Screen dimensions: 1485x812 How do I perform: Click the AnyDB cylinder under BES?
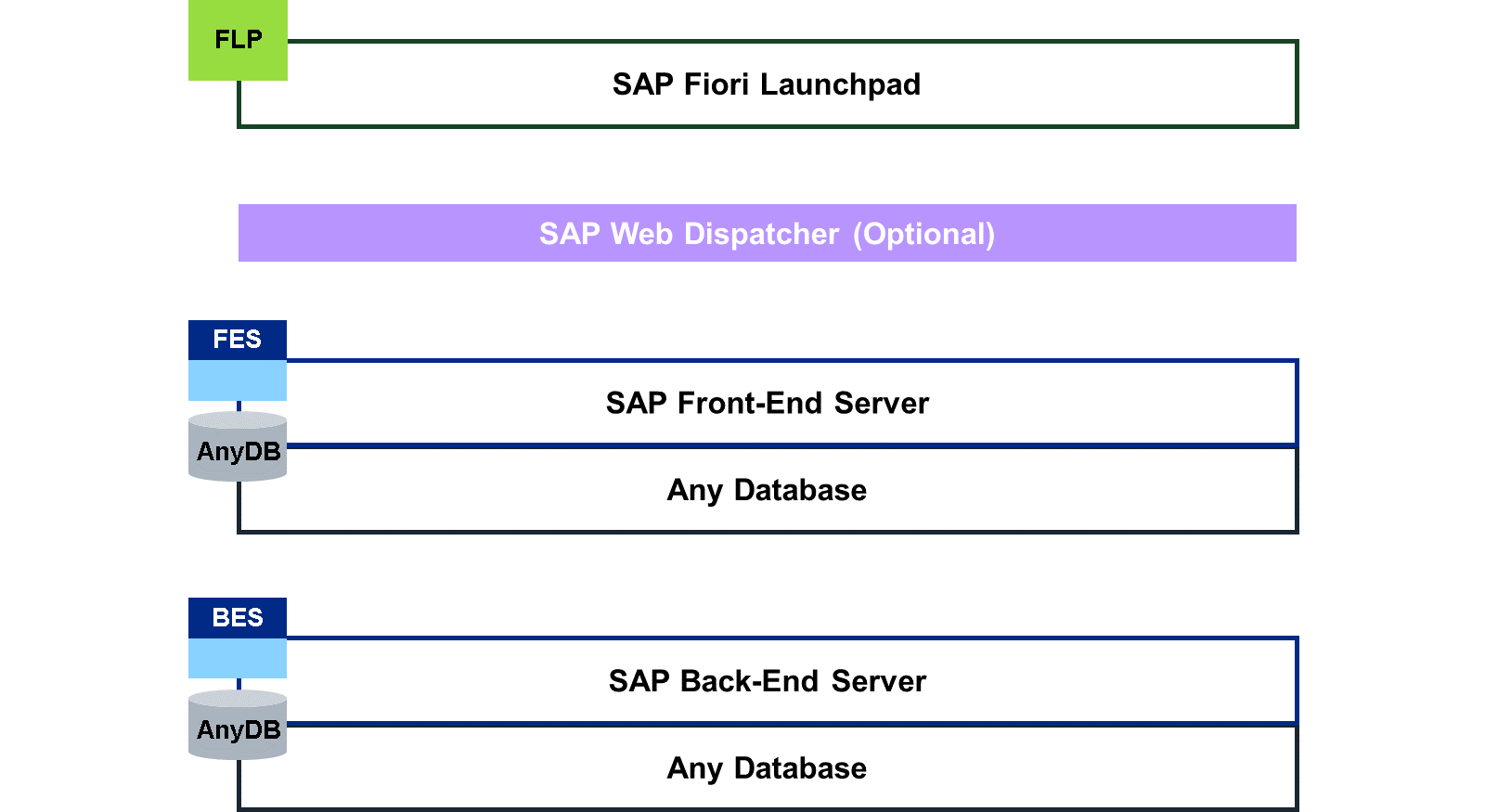tap(238, 725)
